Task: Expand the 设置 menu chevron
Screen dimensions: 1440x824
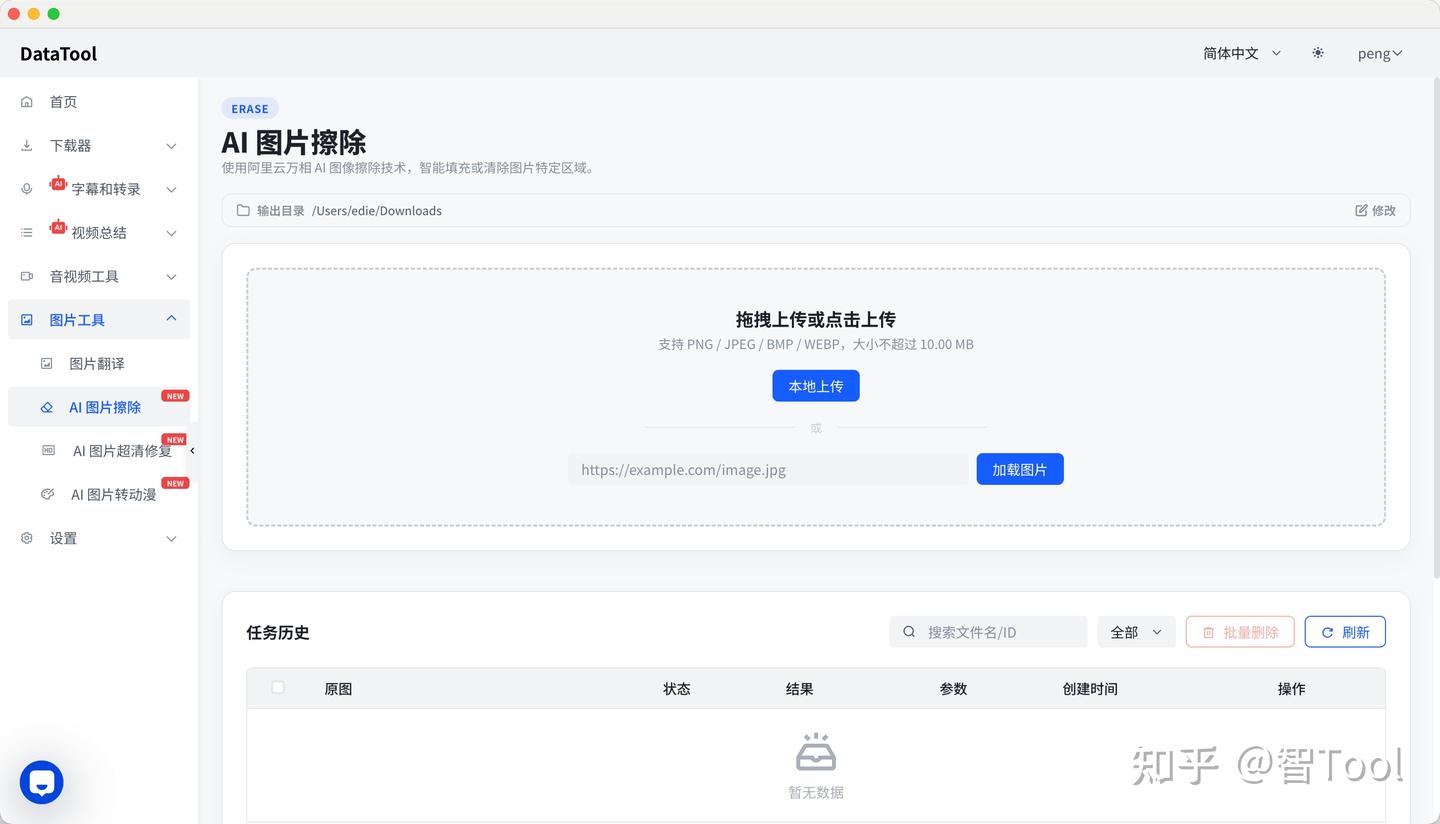Action: (x=171, y=539)
